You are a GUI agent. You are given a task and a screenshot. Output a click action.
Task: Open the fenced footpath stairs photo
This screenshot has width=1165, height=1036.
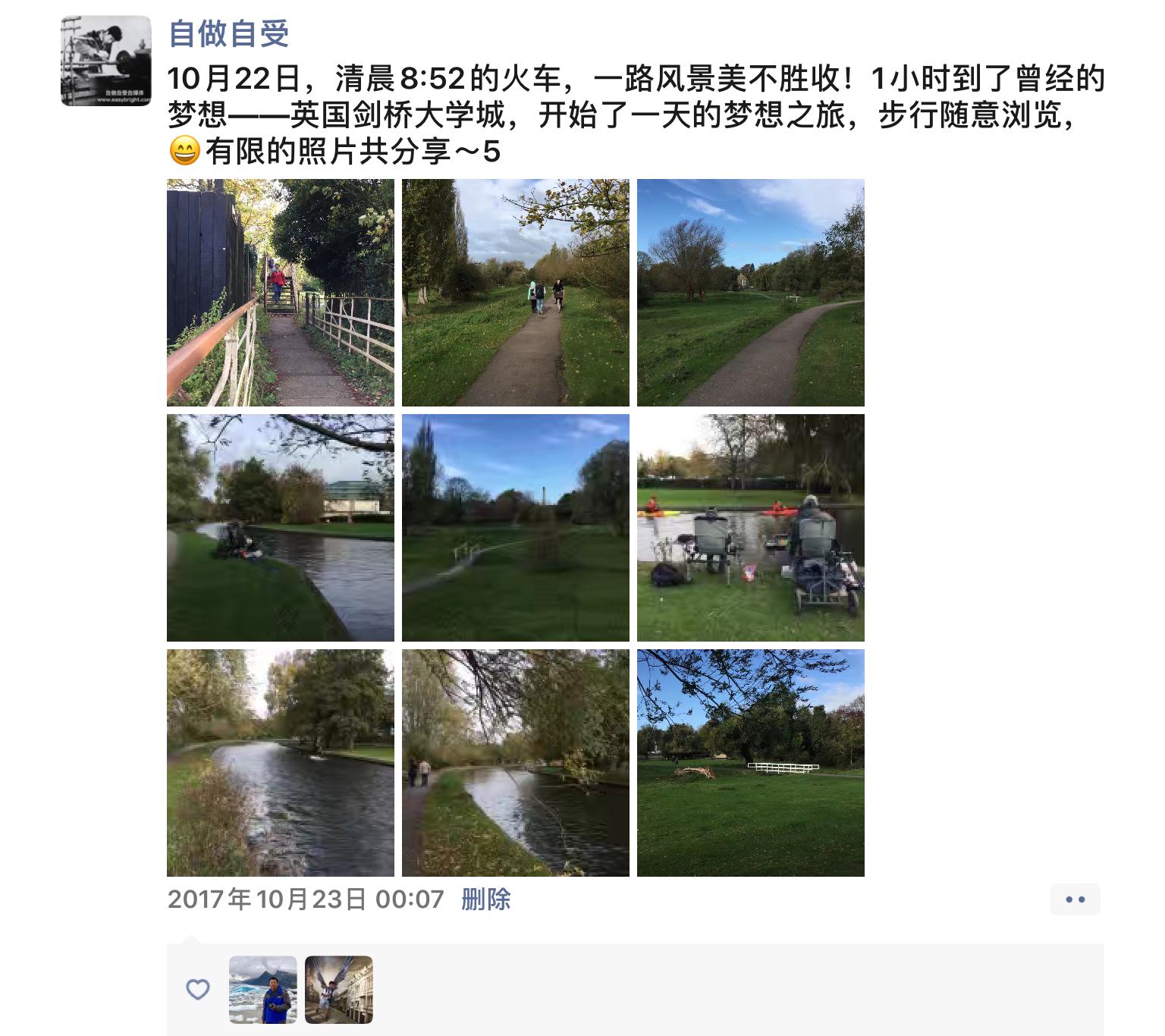tap(281, 293)
